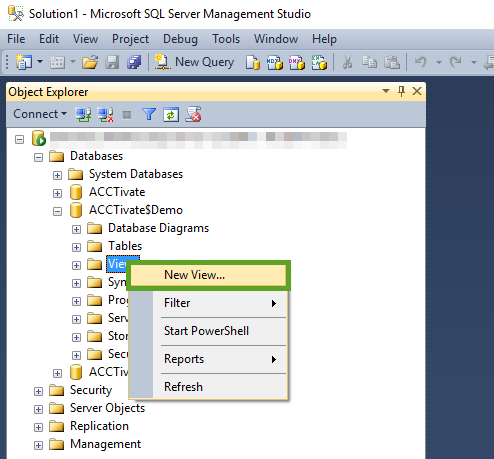
Task: Select Database Diagrams folder
Action: [158, 228]
